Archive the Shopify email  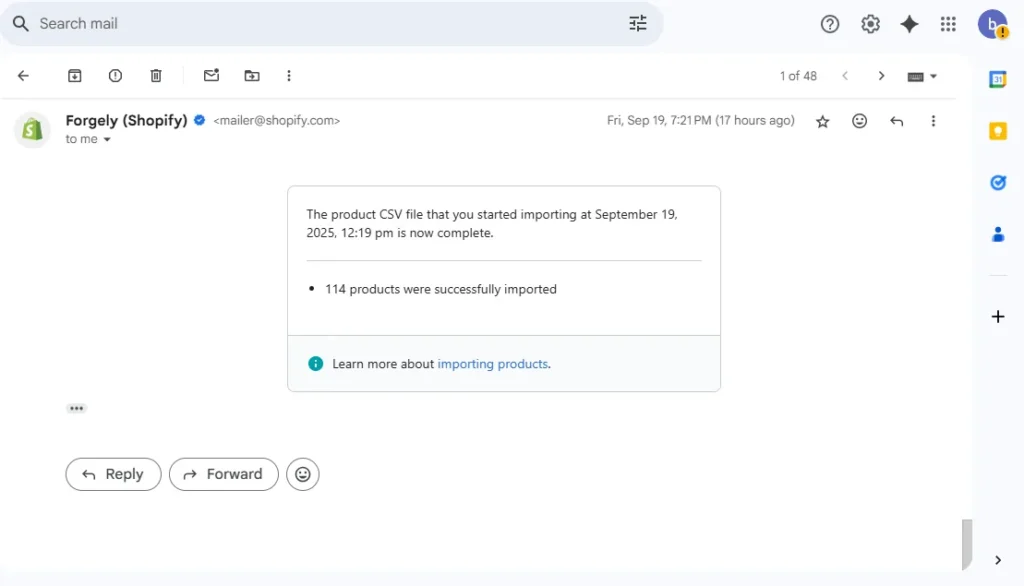click(x=74, y=75)
